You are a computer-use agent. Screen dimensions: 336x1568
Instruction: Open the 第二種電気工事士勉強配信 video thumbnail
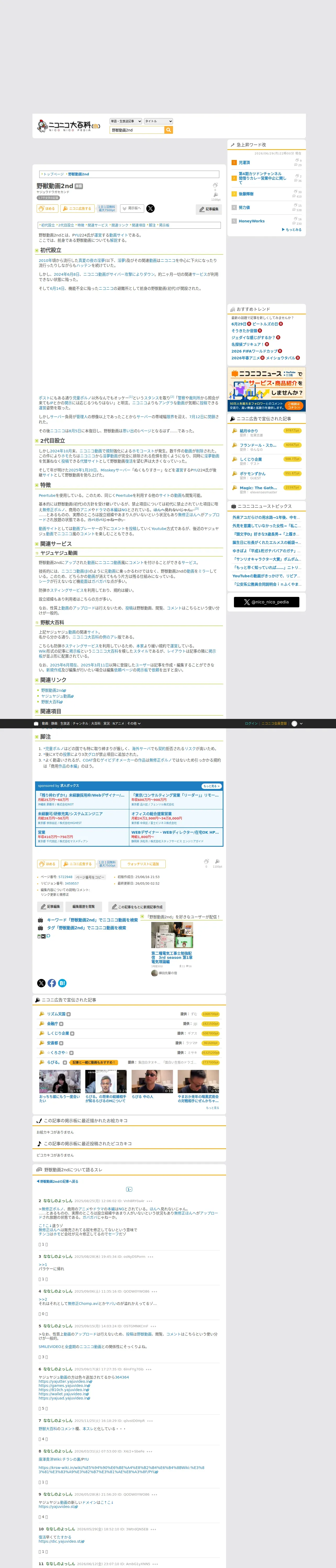coord(172,935)
